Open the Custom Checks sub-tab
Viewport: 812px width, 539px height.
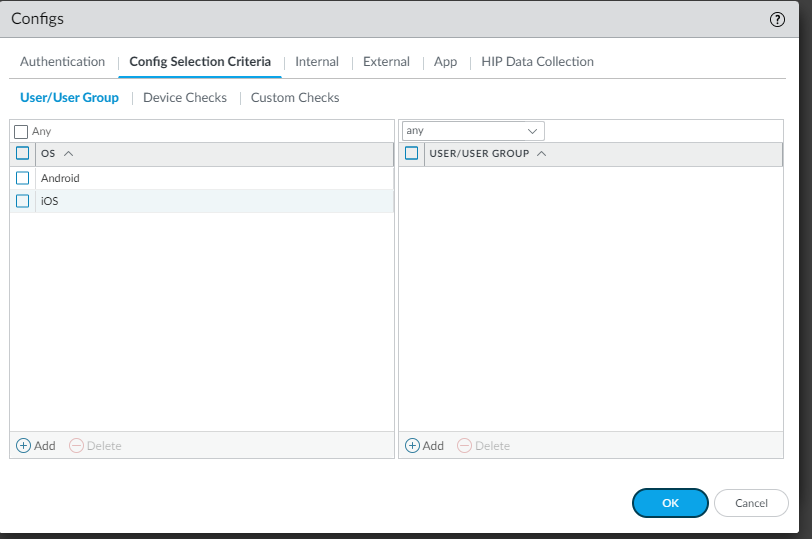295,98
